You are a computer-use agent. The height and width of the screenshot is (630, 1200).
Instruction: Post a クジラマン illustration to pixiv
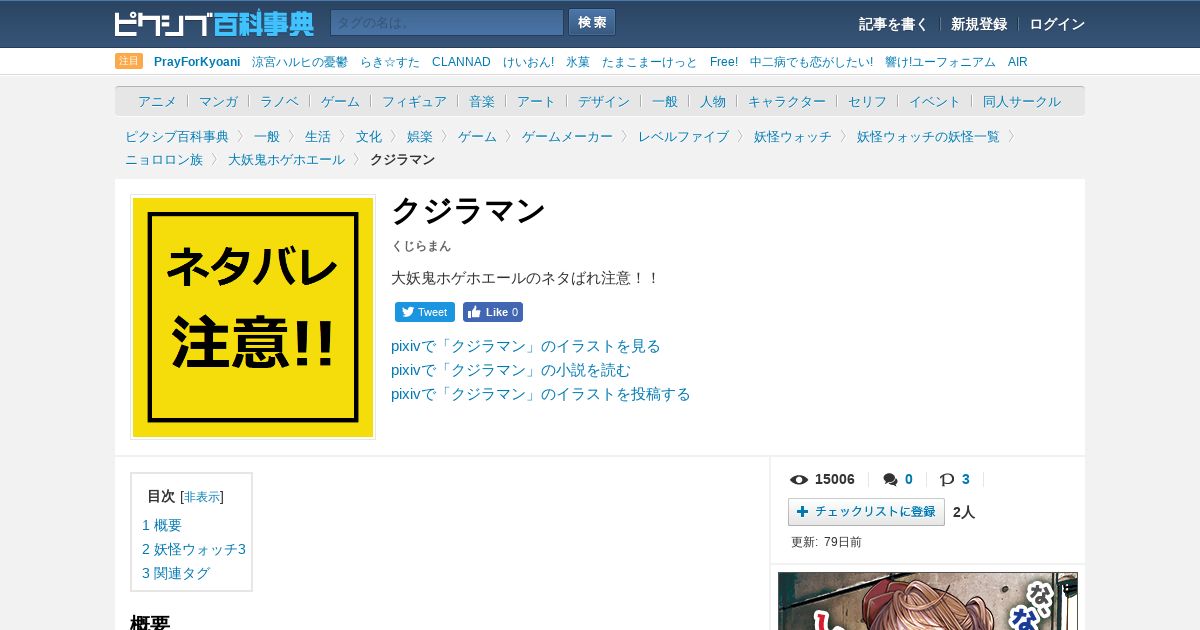[541, 394]
